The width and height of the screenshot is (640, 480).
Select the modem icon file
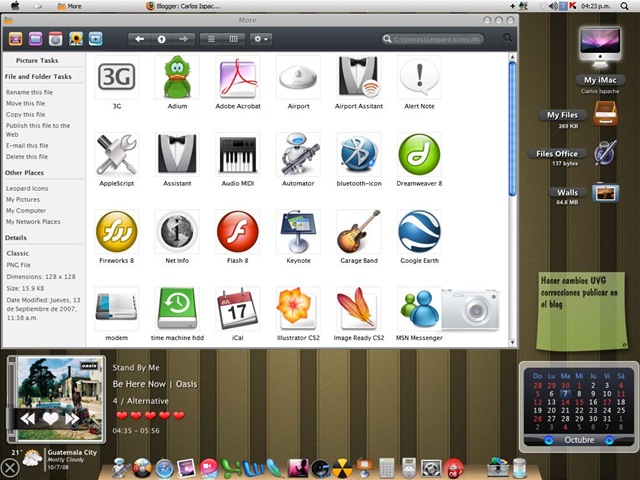coord(116,309)
